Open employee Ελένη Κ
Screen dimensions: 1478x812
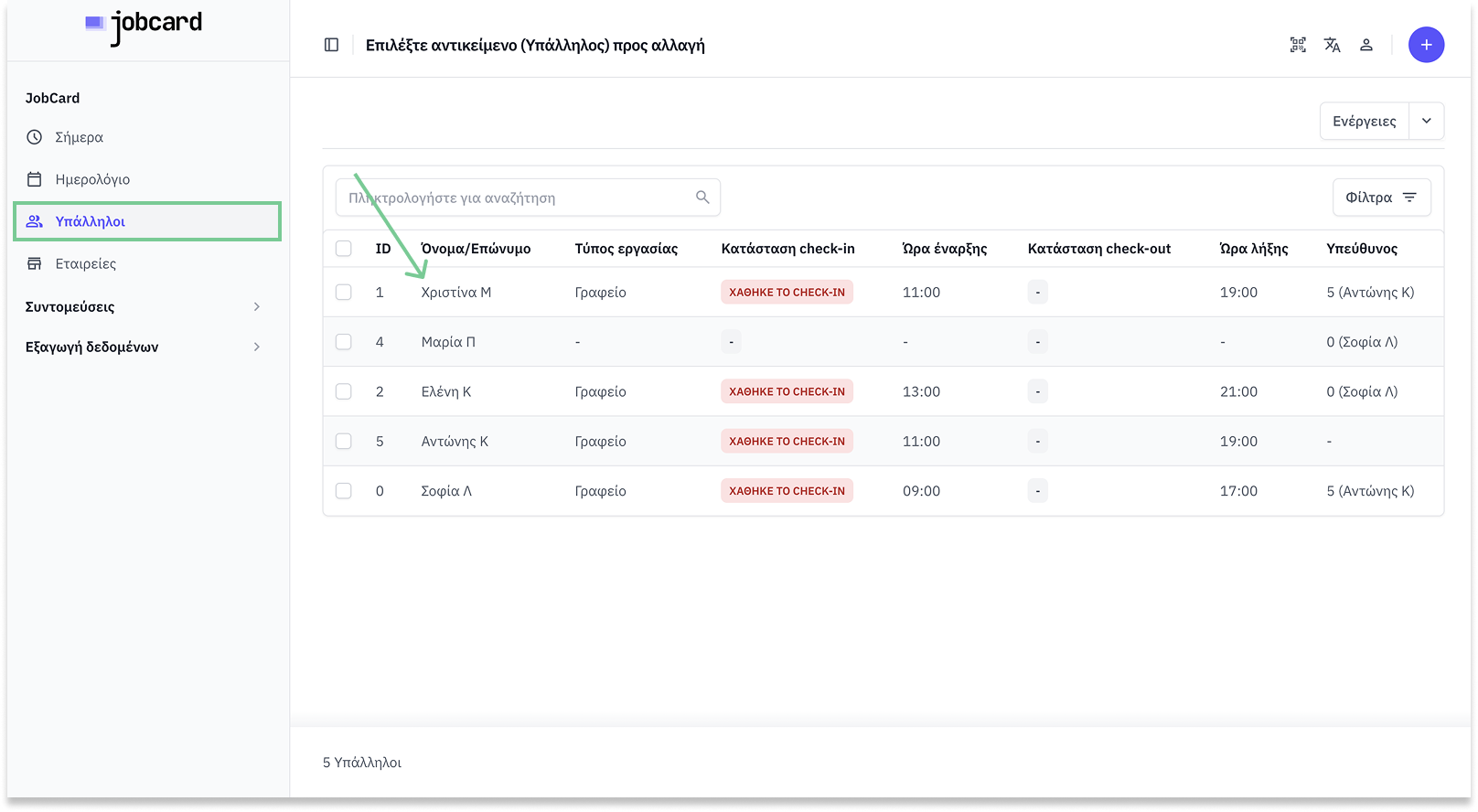click(446, 391)
